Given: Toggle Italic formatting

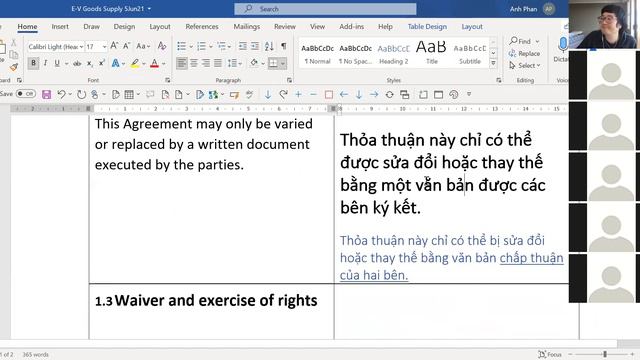Looking at the screenshot, I should coord(45,63).
